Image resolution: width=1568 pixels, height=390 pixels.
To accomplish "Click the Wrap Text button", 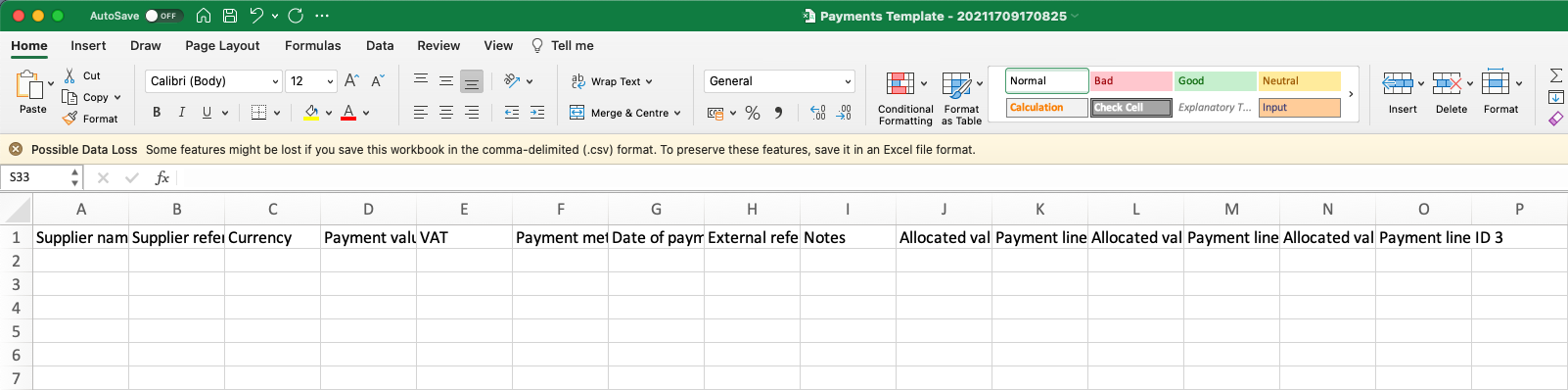I will point(611,81).
